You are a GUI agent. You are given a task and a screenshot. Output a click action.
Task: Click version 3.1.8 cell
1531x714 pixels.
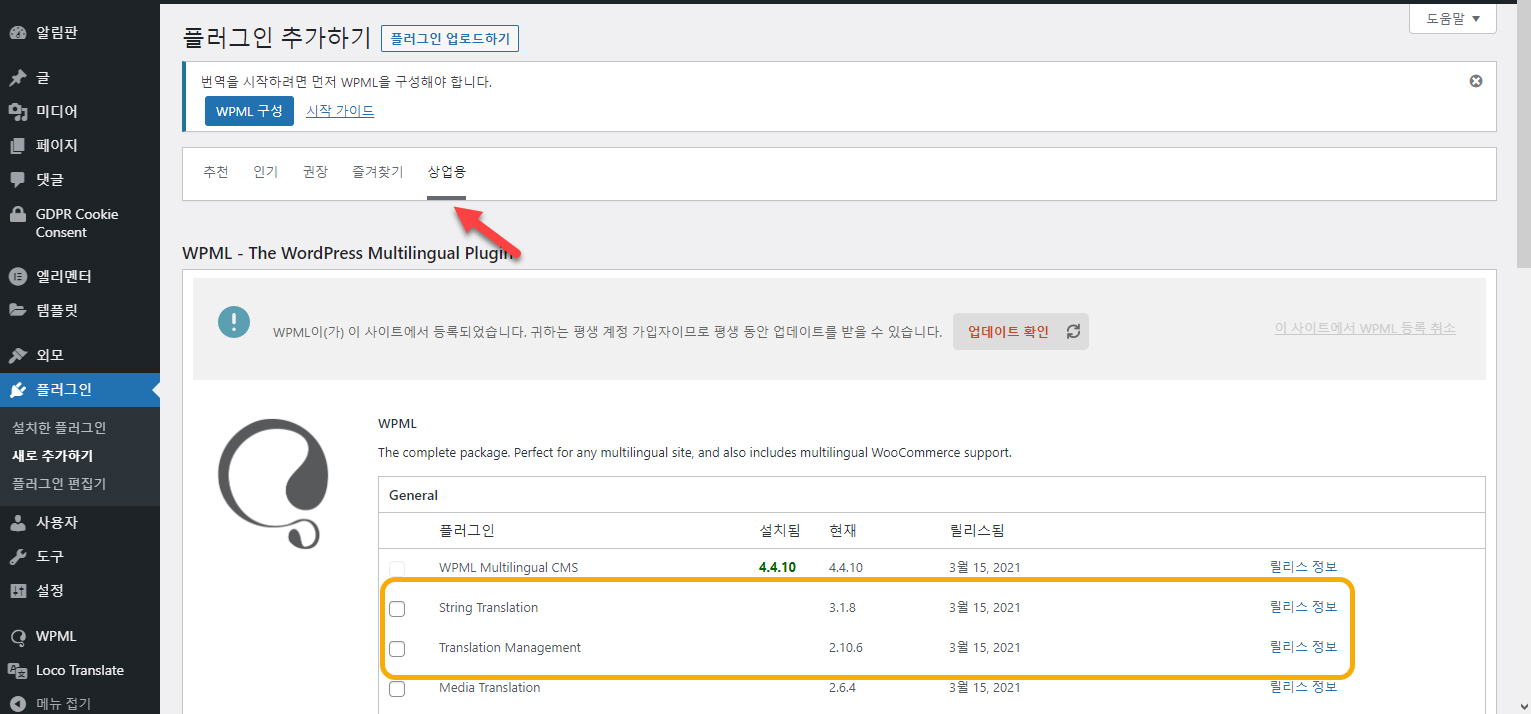pyautogui.click(x=842, y=607)
